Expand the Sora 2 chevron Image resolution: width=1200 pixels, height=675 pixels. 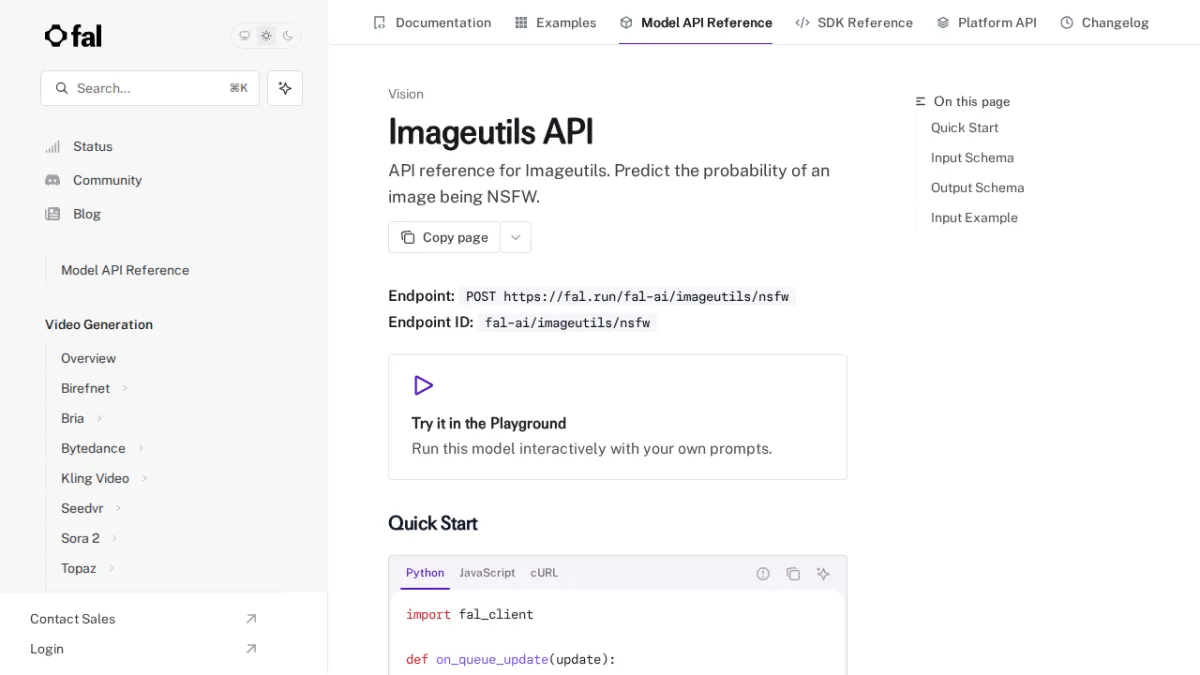(114, 538)
